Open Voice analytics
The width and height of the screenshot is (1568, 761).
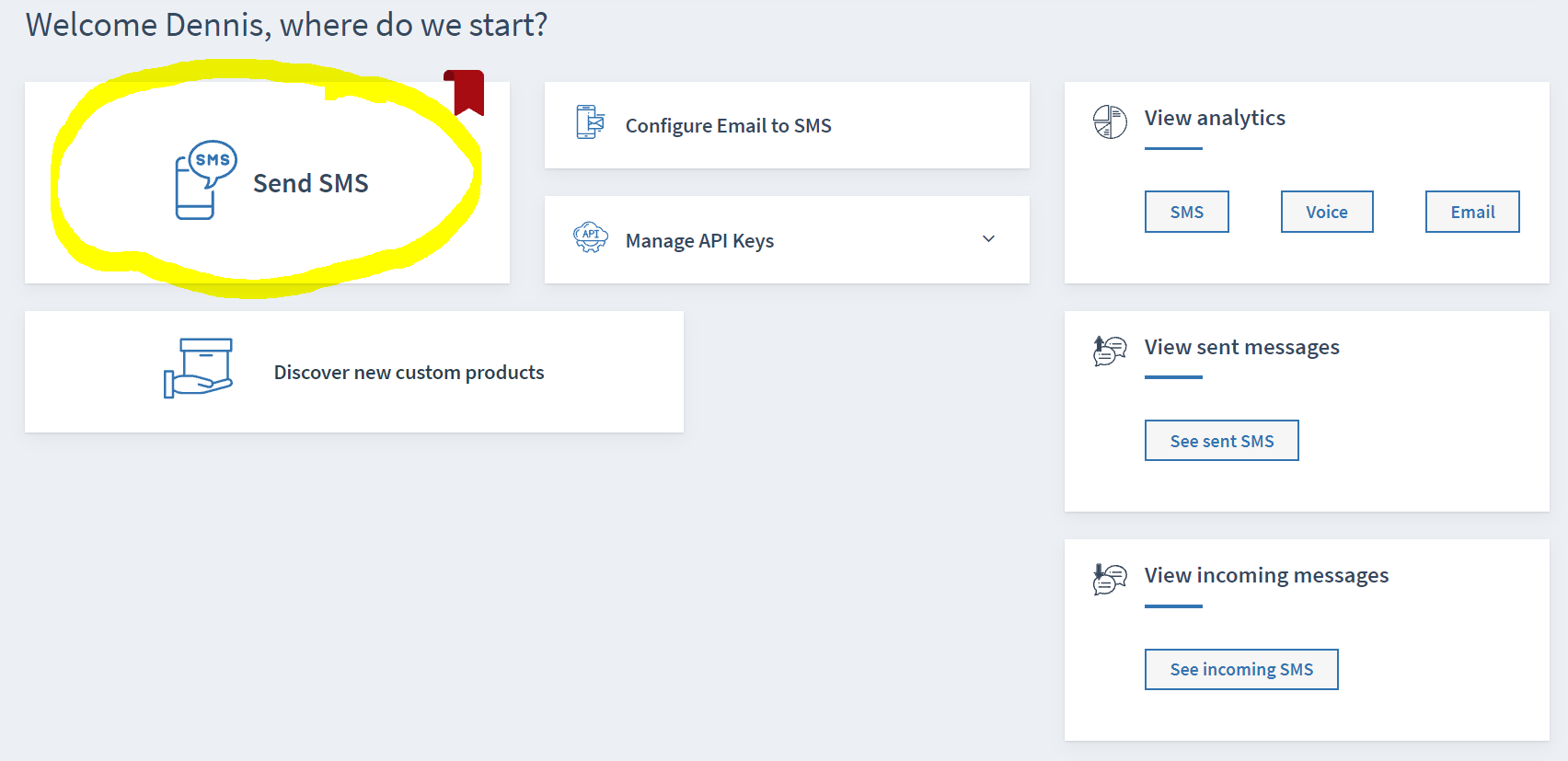(x=1326, y=212)
